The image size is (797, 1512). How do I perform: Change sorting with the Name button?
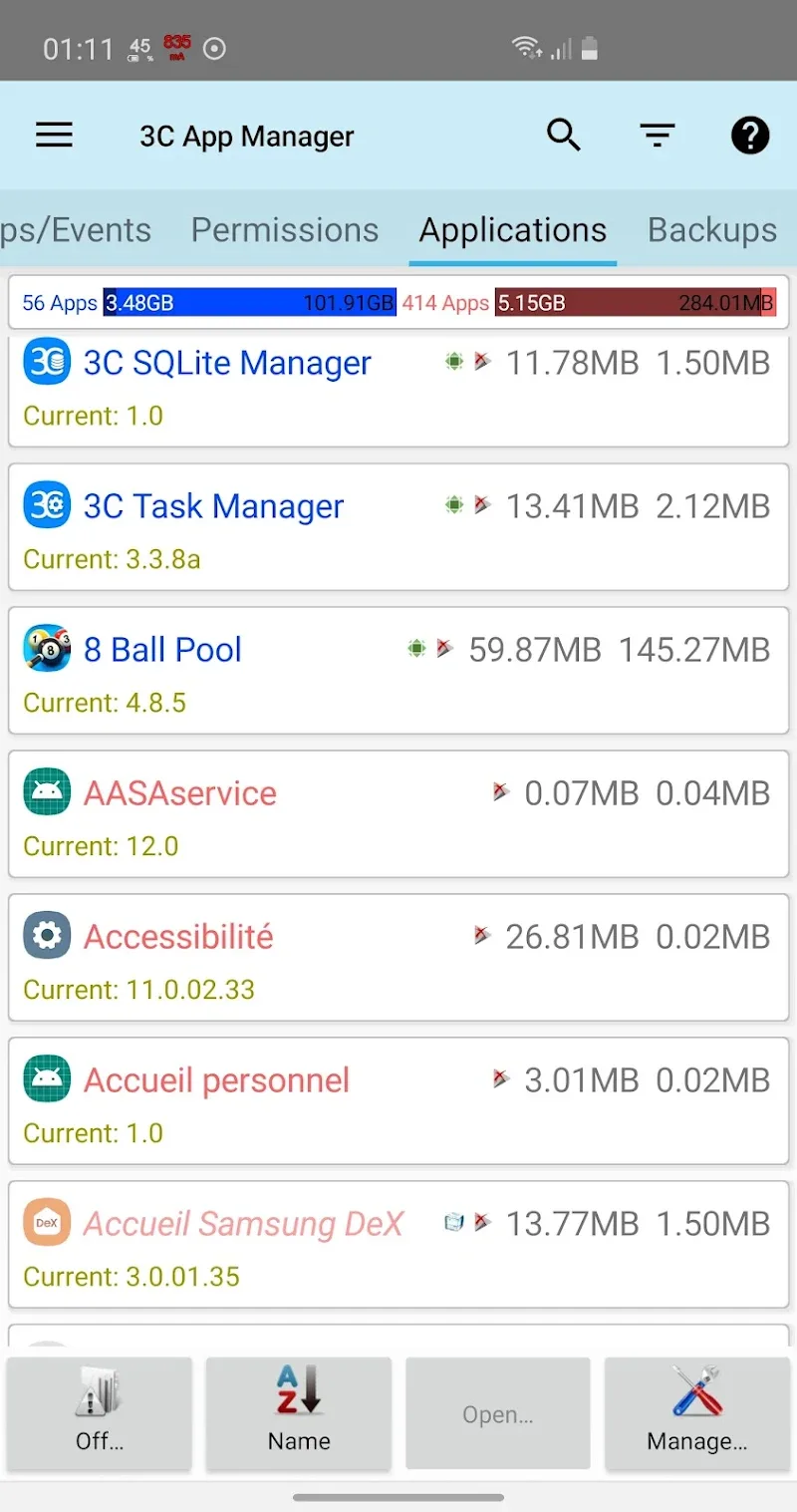[x=299, y=1413]
